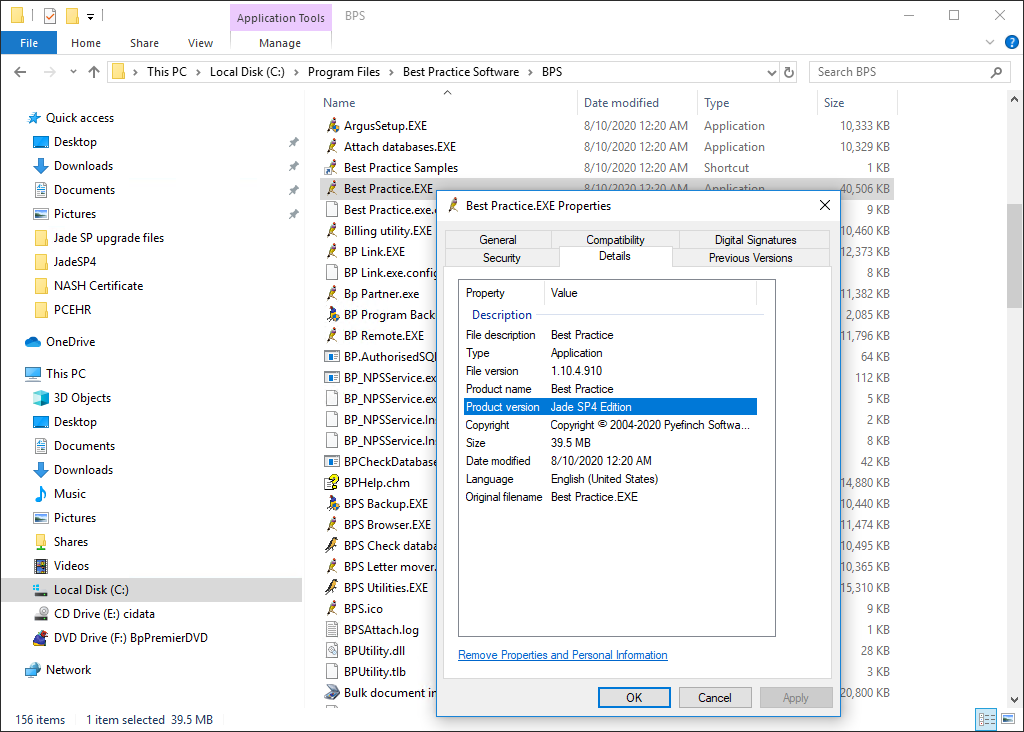Click the BPS Backup.EXE file icon

pos(332,503)
